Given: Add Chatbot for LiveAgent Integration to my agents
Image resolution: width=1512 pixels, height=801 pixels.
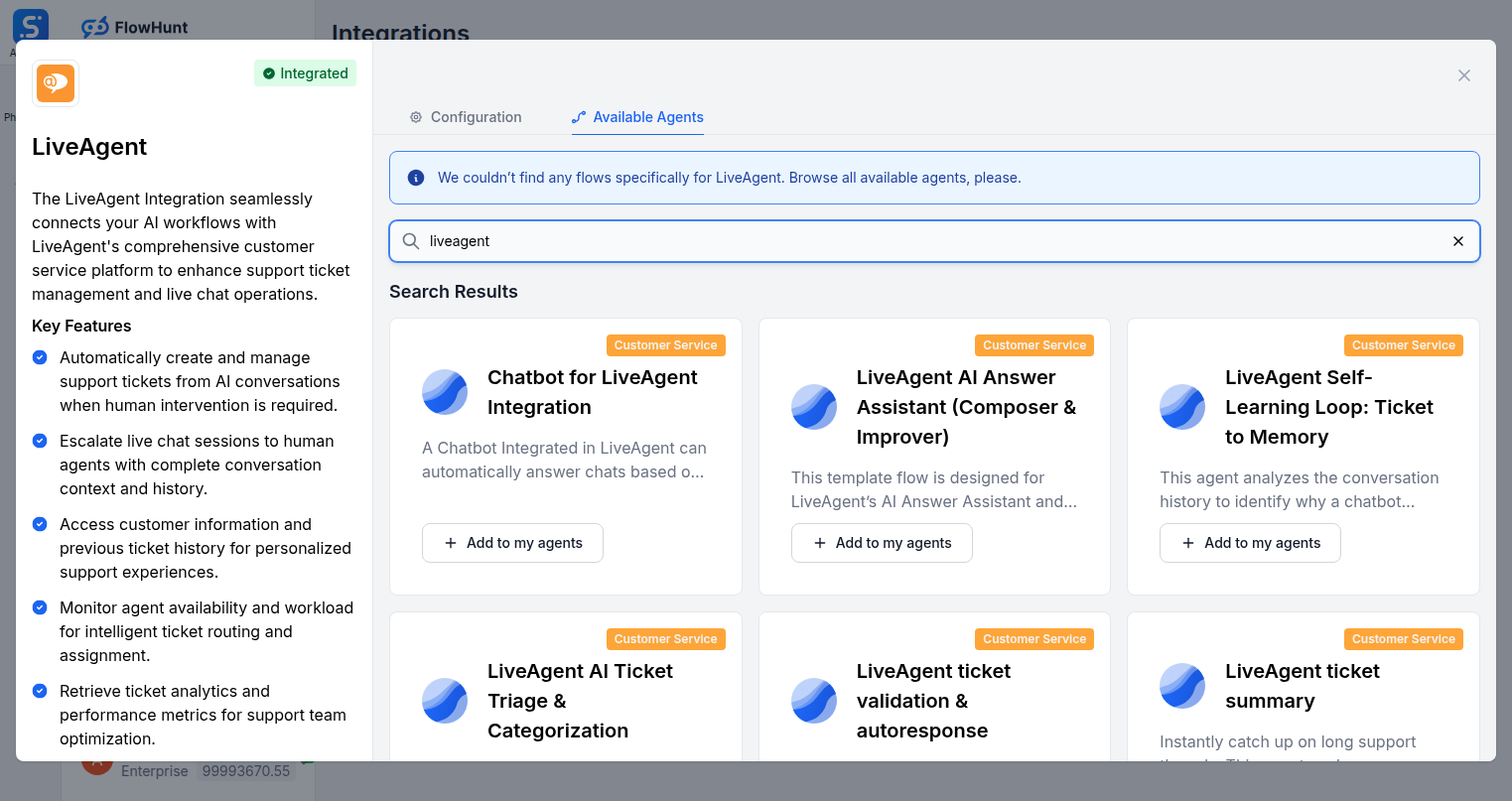Looking at the screenshot, I should pyautogui.click(x=512, y=543).
